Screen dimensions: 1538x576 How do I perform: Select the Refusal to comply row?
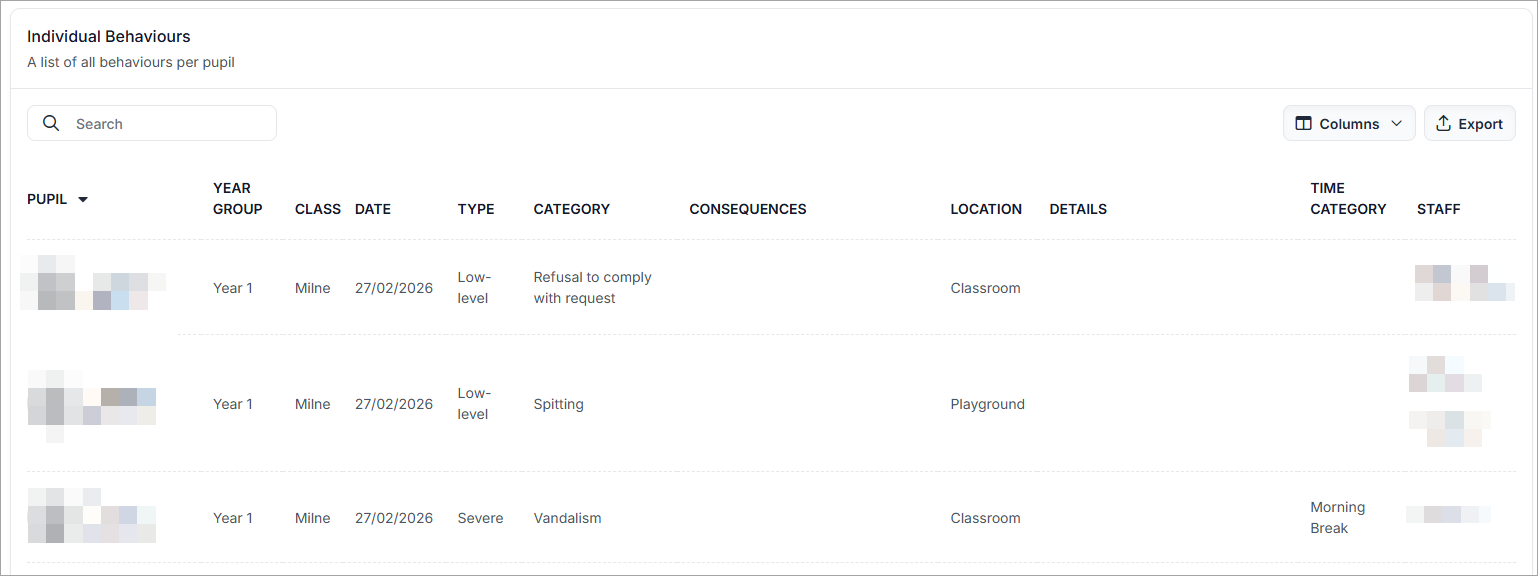pyautogui.click(x=592, y=288)
